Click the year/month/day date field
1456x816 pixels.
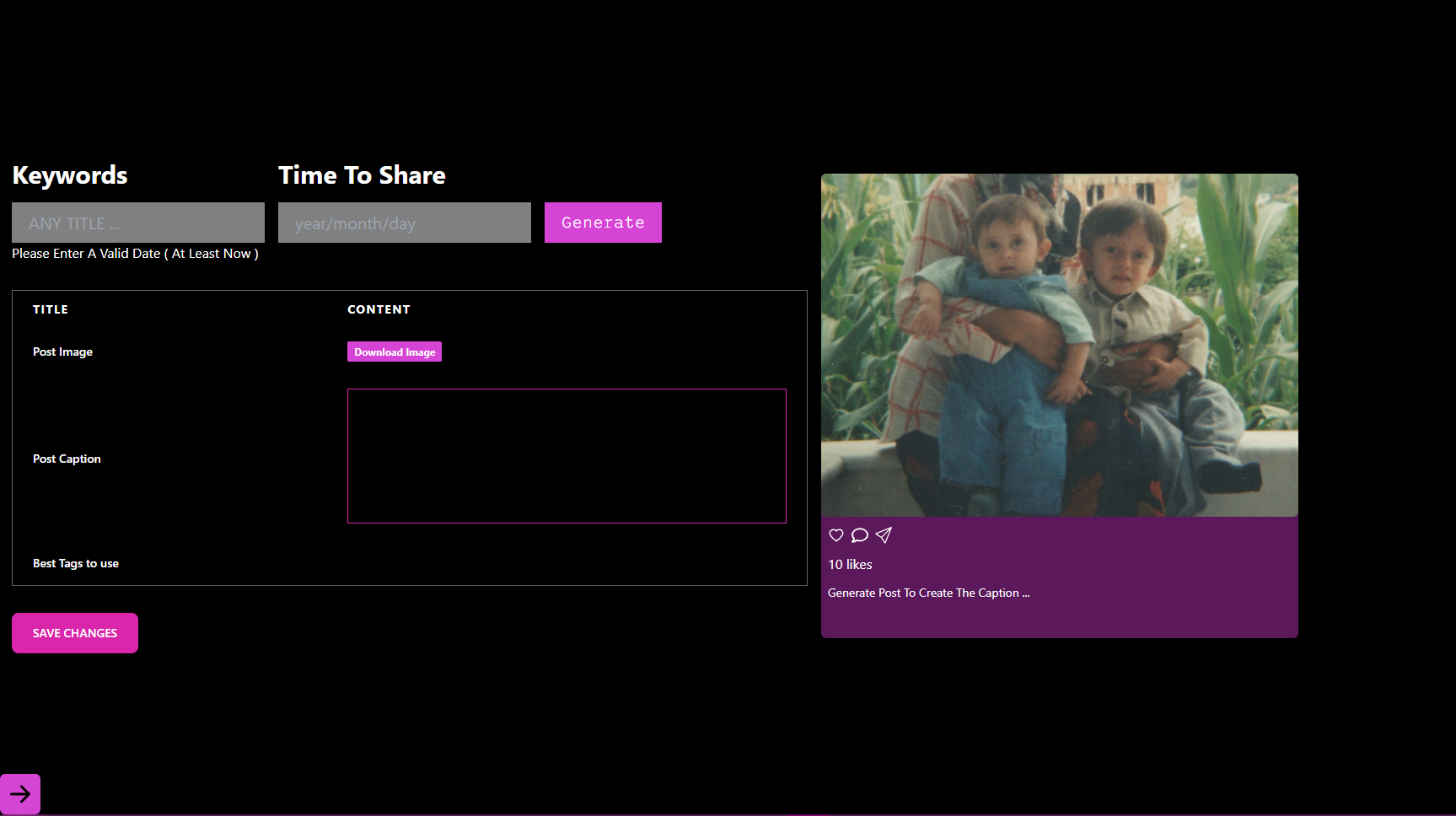[405, 223]
